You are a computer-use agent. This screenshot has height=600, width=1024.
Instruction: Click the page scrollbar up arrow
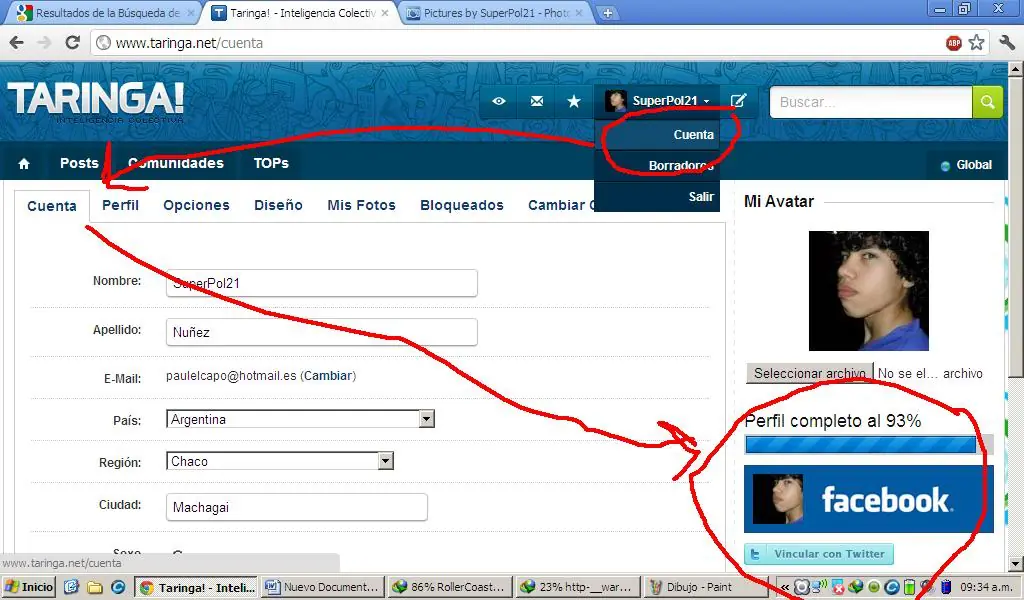coord(1016,69)
